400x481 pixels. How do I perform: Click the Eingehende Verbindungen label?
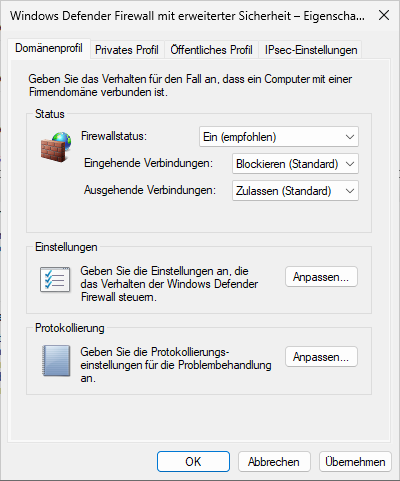148,163
